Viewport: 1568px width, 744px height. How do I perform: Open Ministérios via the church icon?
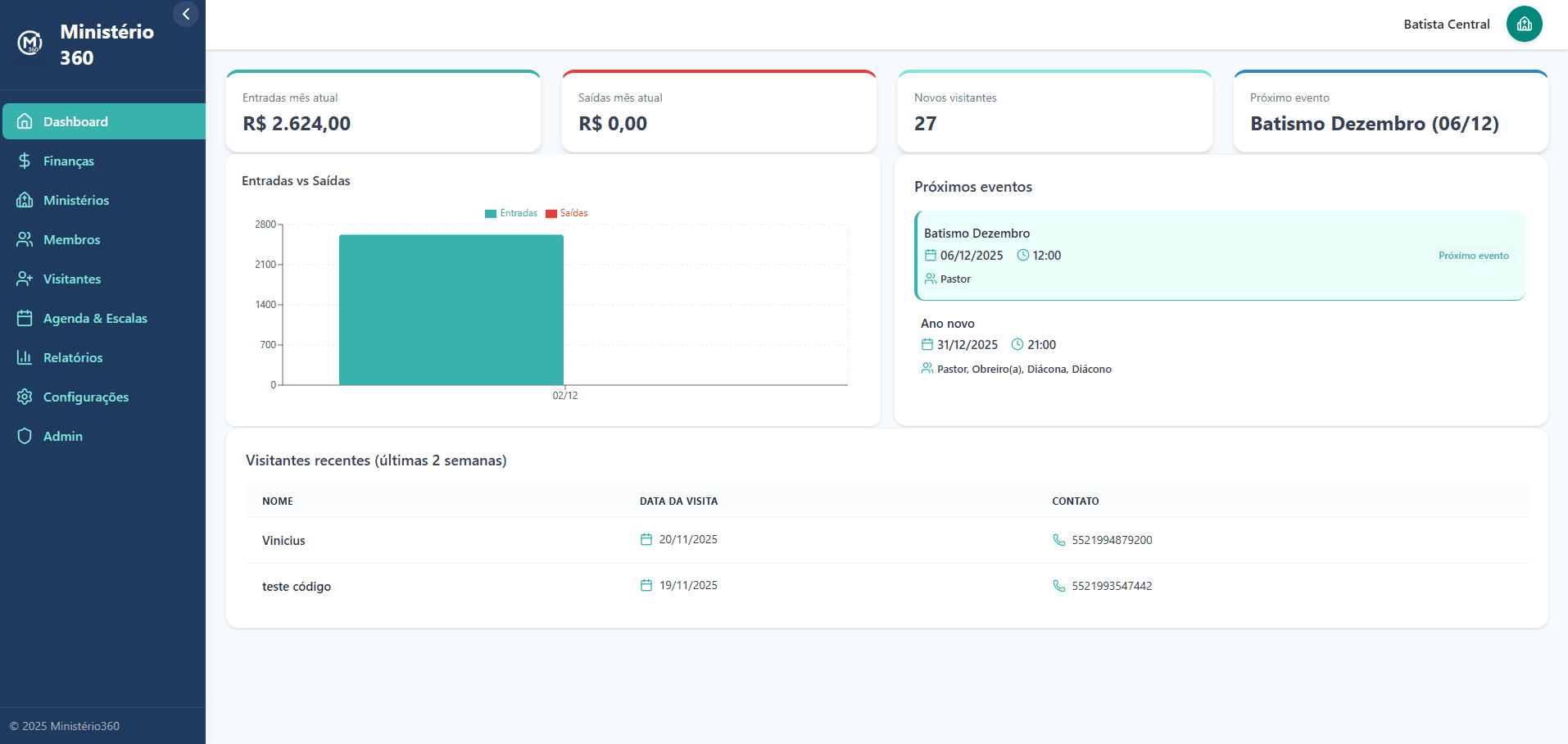[25, 200]
